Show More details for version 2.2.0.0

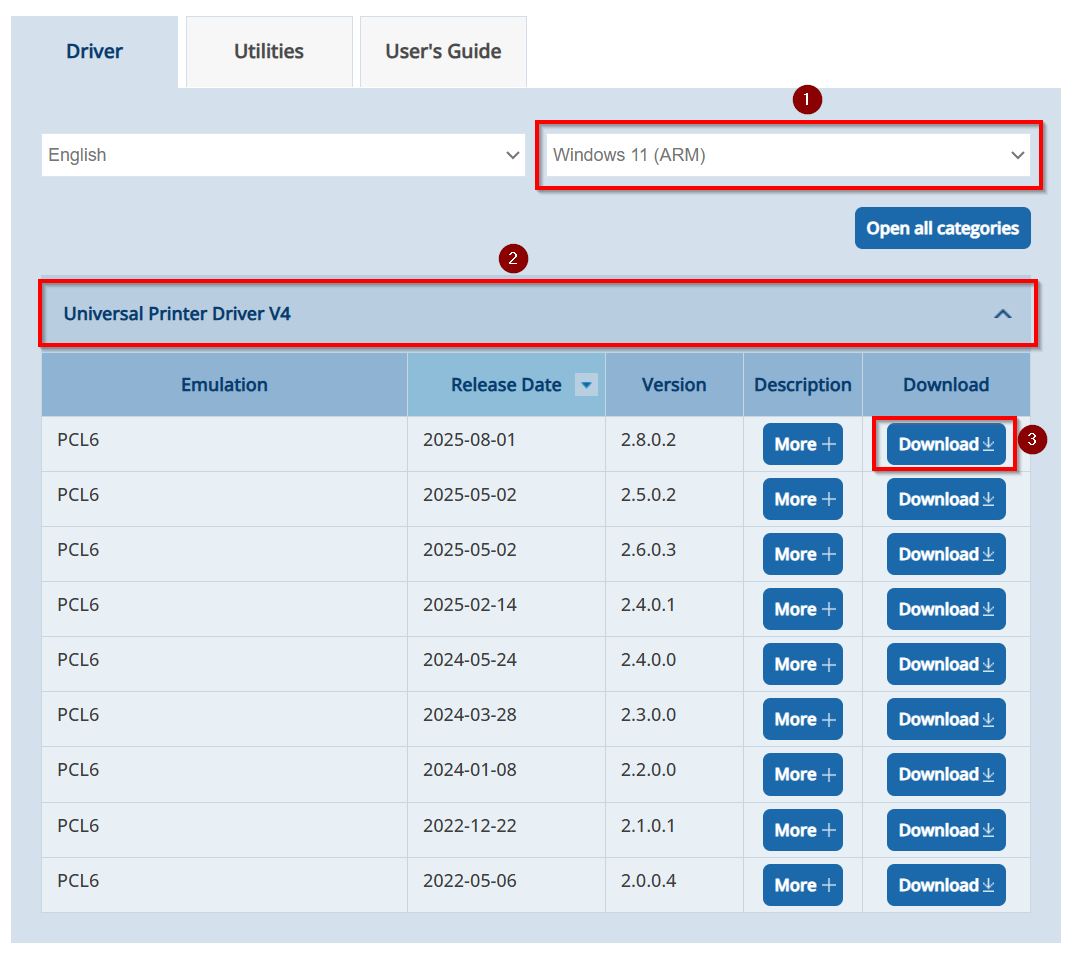pyautogui.click(x=803, y=774)
